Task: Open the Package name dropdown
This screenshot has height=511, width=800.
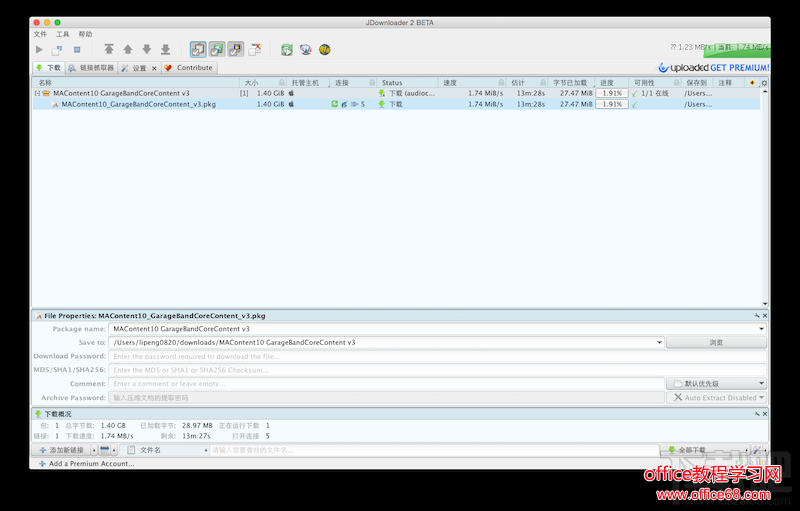Action: [761, 329]
